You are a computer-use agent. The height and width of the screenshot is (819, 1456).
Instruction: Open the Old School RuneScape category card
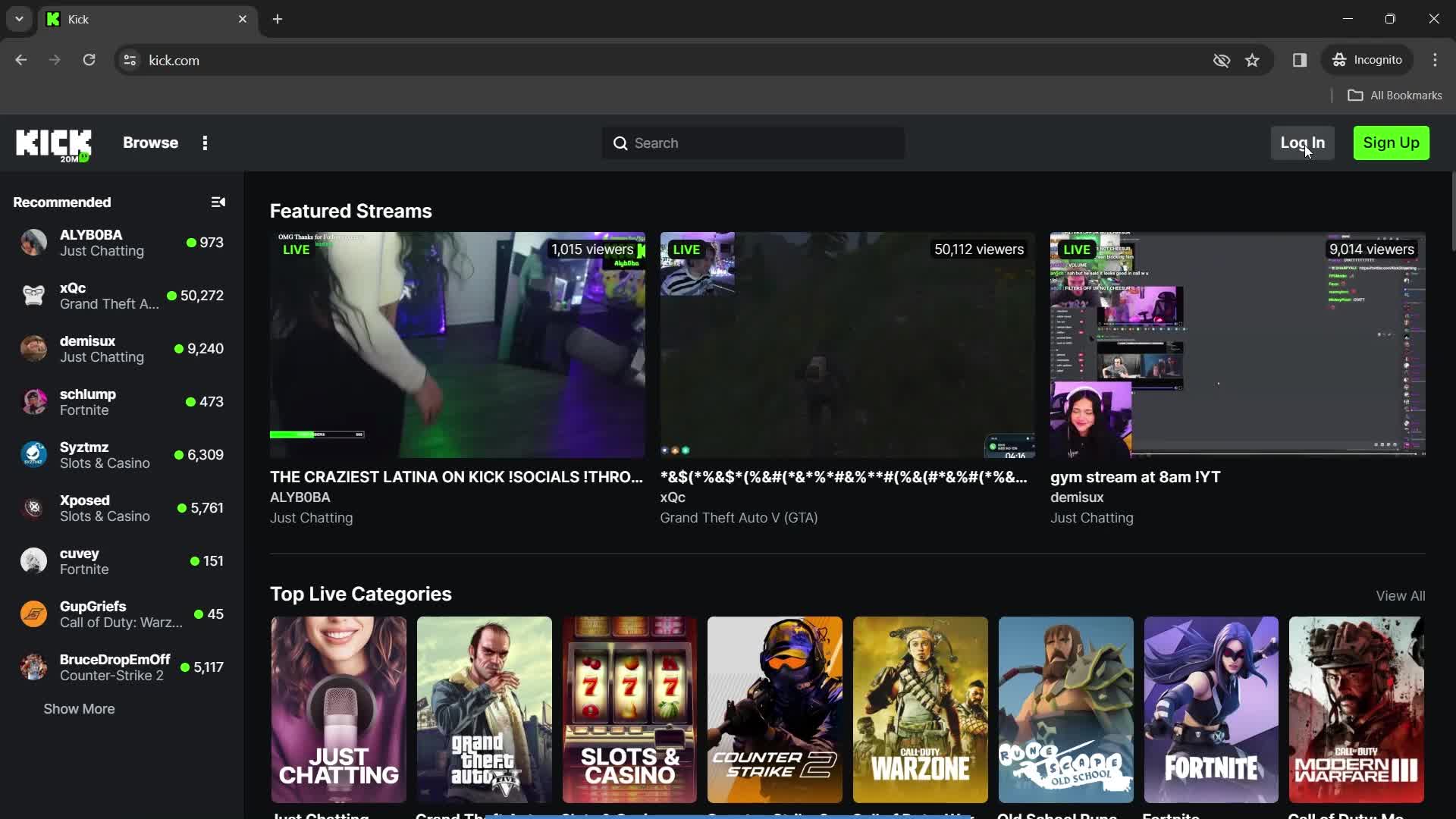[1065, 710]
